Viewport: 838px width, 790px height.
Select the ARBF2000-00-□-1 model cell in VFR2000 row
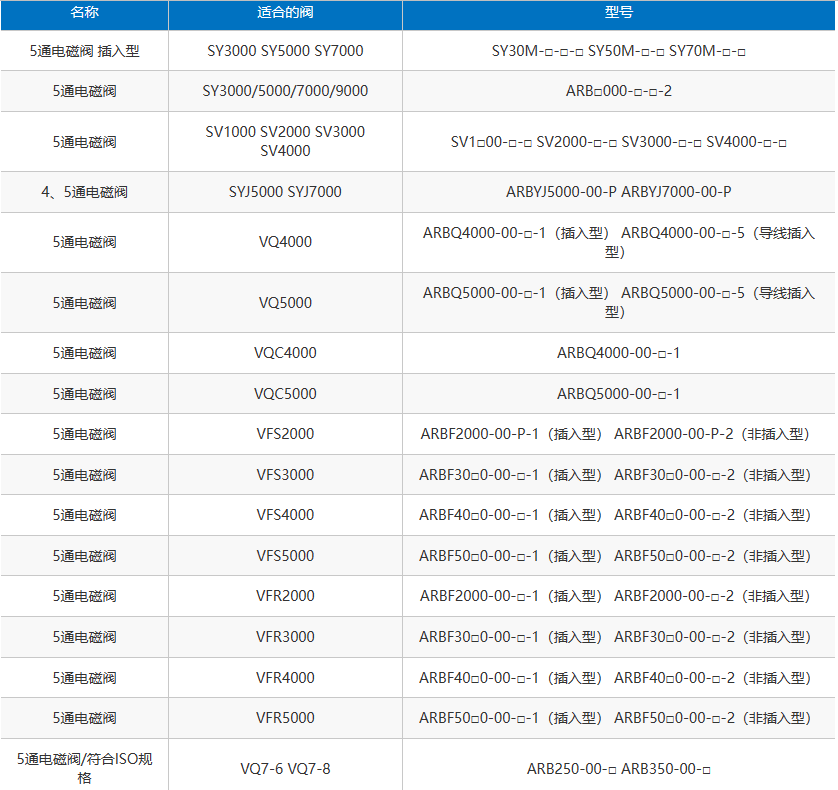coord(618,596)
